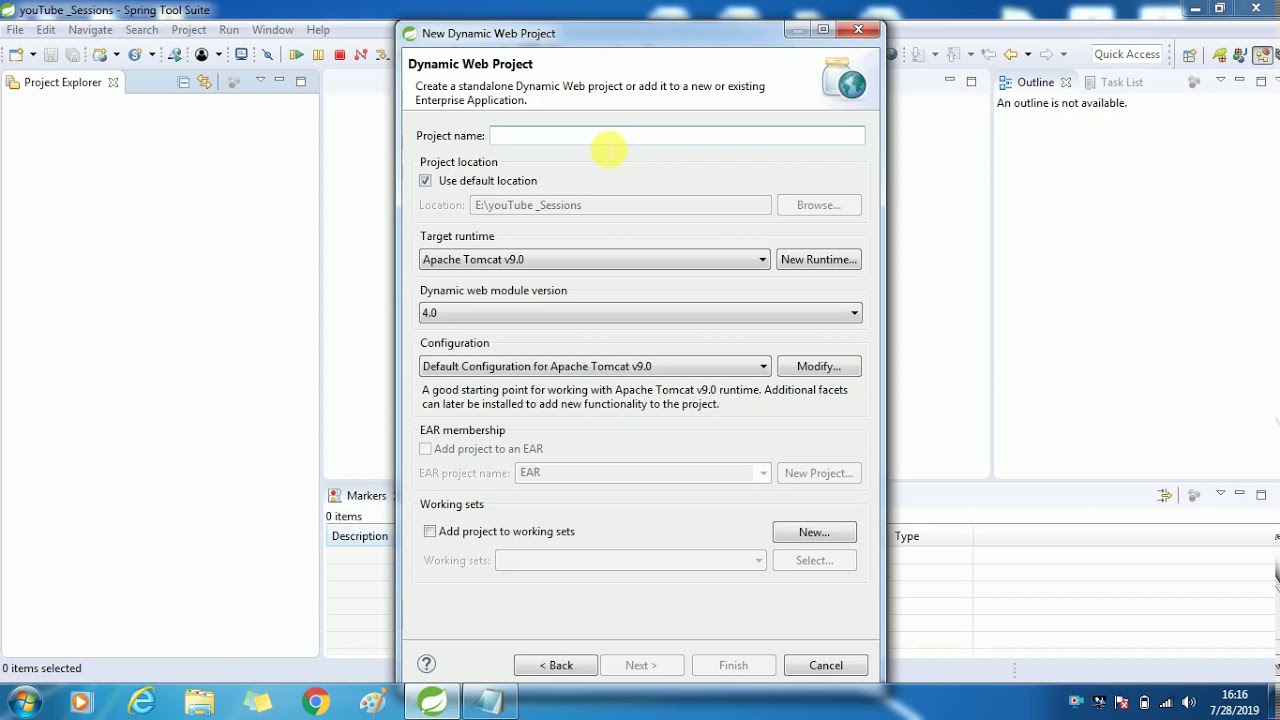1280x720 pixels.
Task: Click the Save All toolbar icon
Action: (x=72, y=55)
